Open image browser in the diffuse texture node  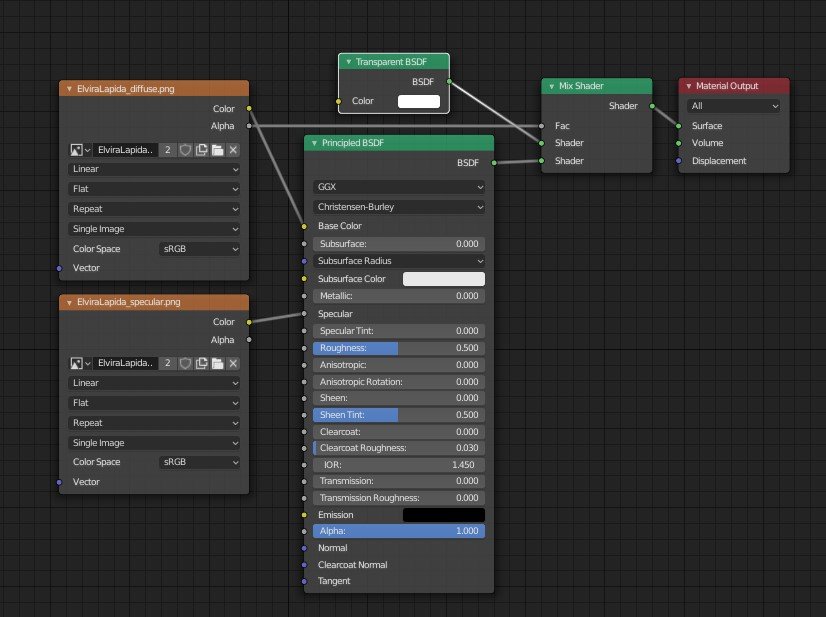click(x=79, y=150)
